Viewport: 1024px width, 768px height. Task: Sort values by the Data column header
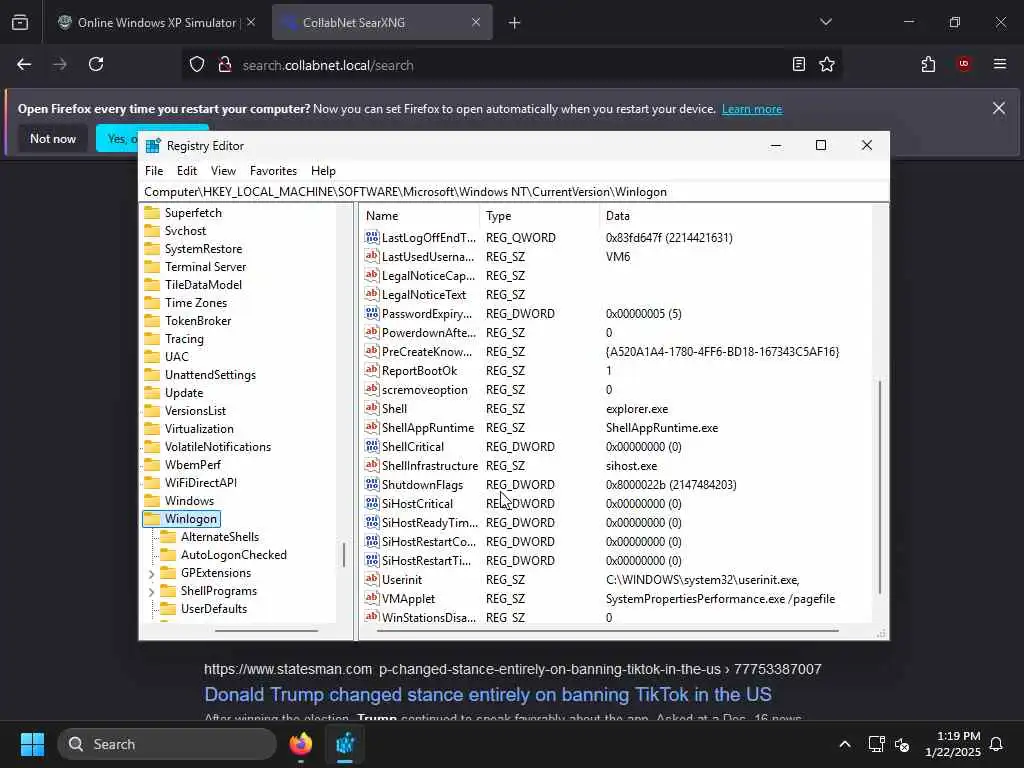(735, 216)
